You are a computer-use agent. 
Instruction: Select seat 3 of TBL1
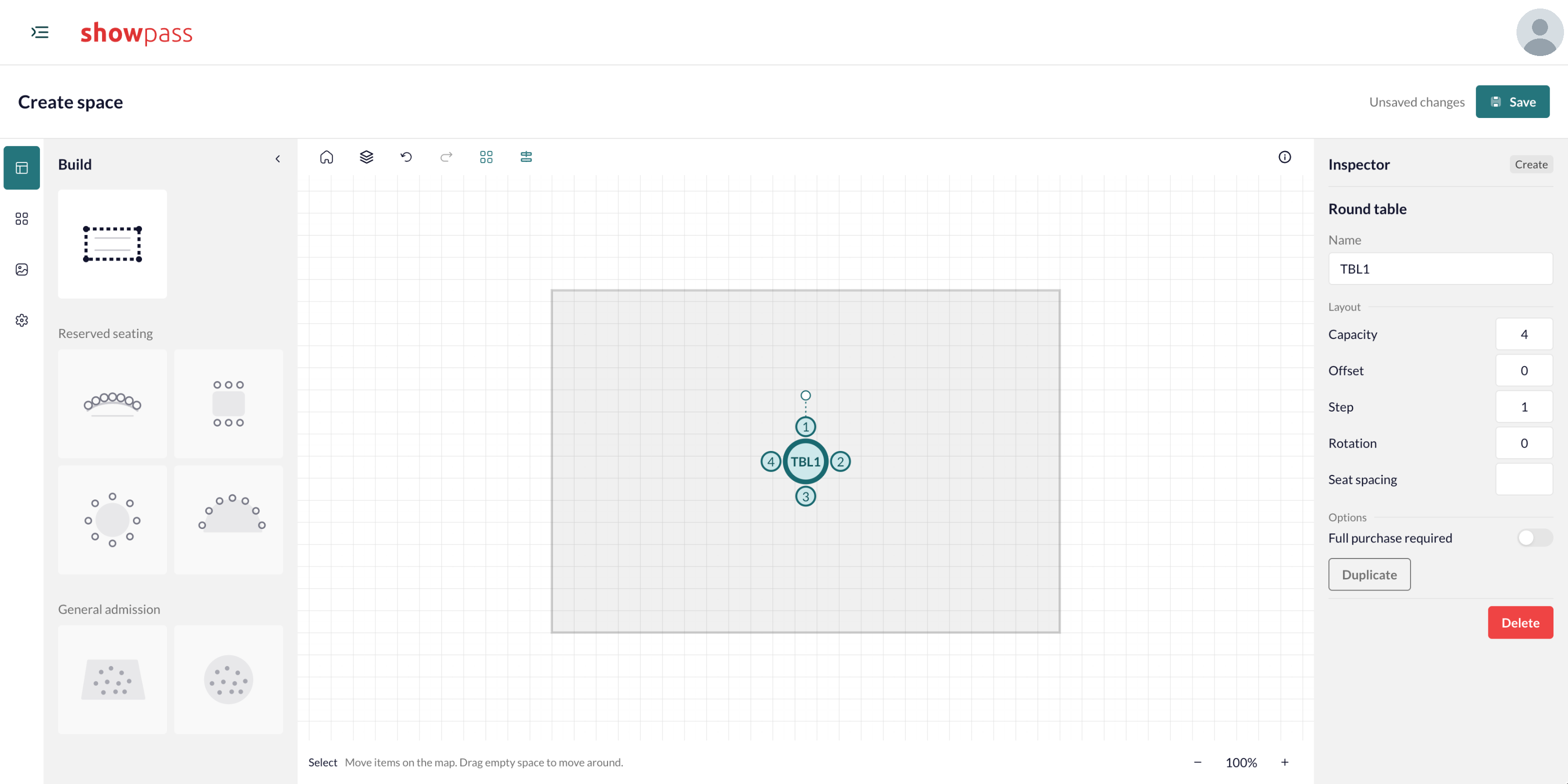click(805, 496)
